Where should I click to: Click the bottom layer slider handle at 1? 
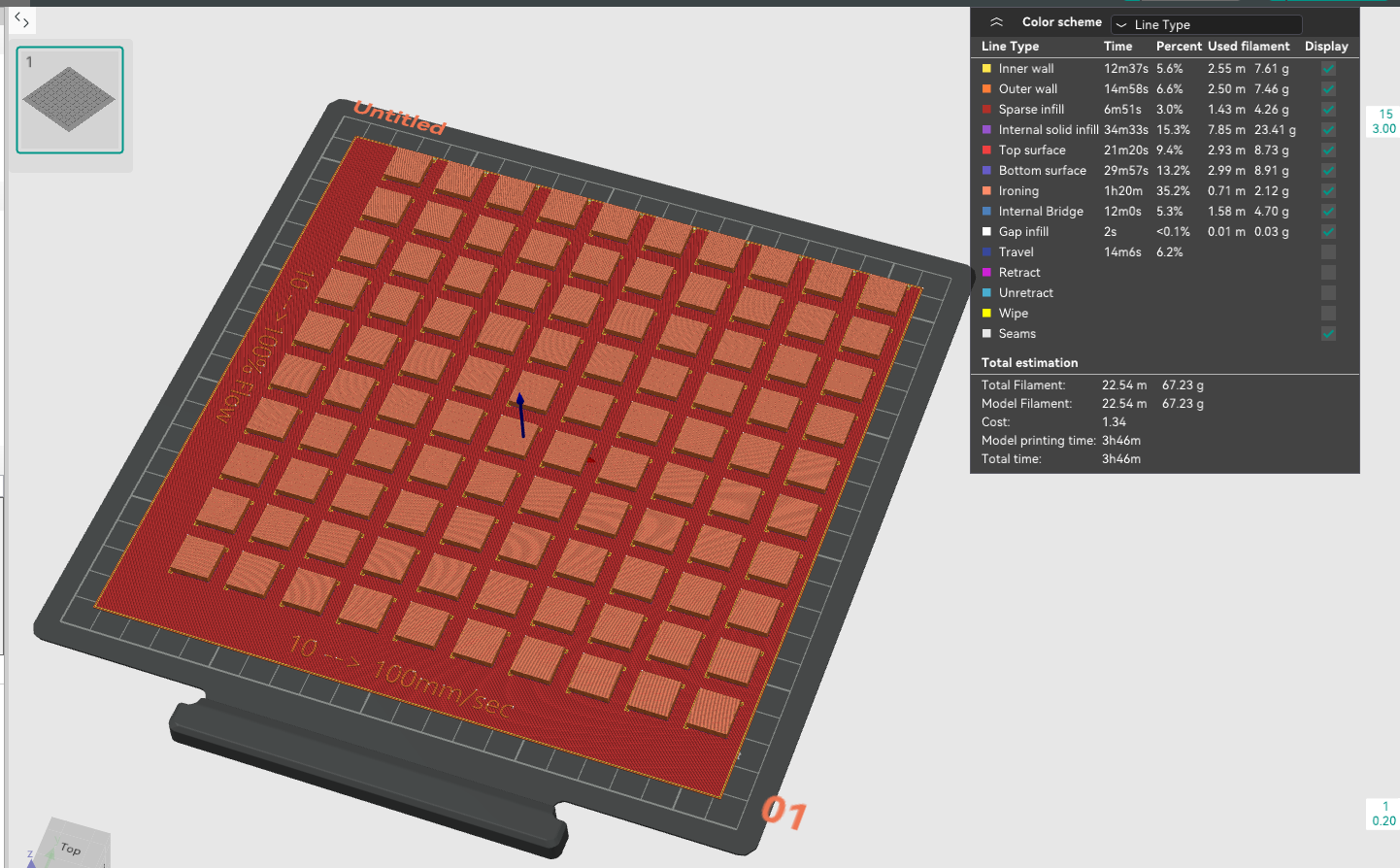pyautogui.click(x=1383, y=814)
